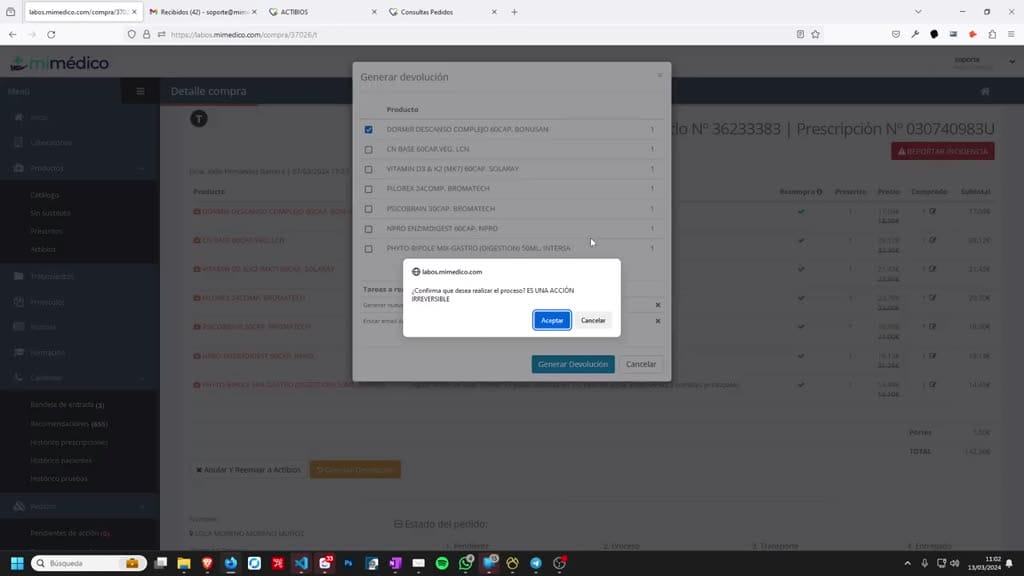The height and width of the screenshot is (576, 1024).
Task: Check the CN BASE 60CAP product checkbox
Action: [368, 150]
